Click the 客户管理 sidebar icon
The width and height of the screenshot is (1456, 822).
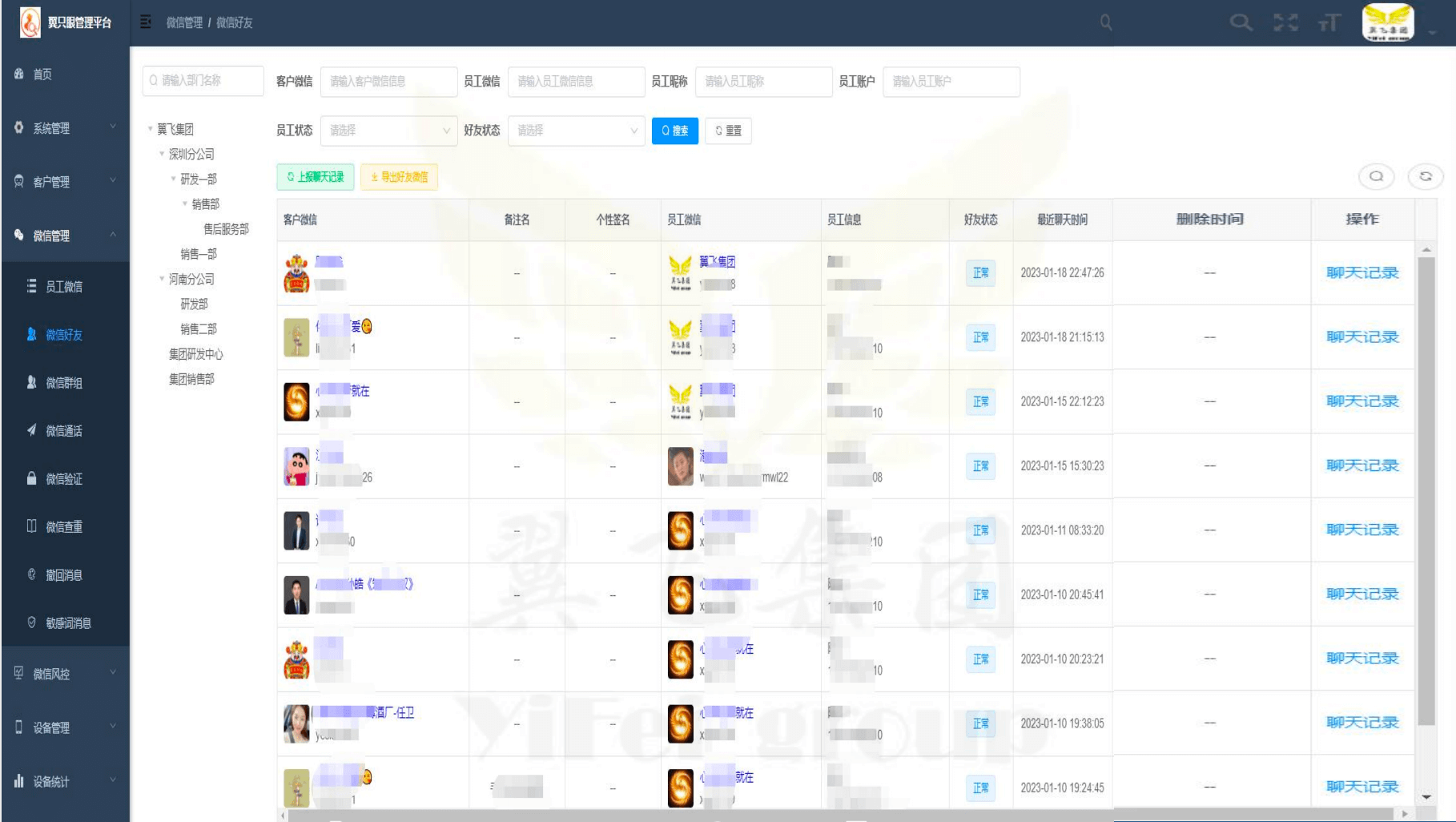point(19,181)
